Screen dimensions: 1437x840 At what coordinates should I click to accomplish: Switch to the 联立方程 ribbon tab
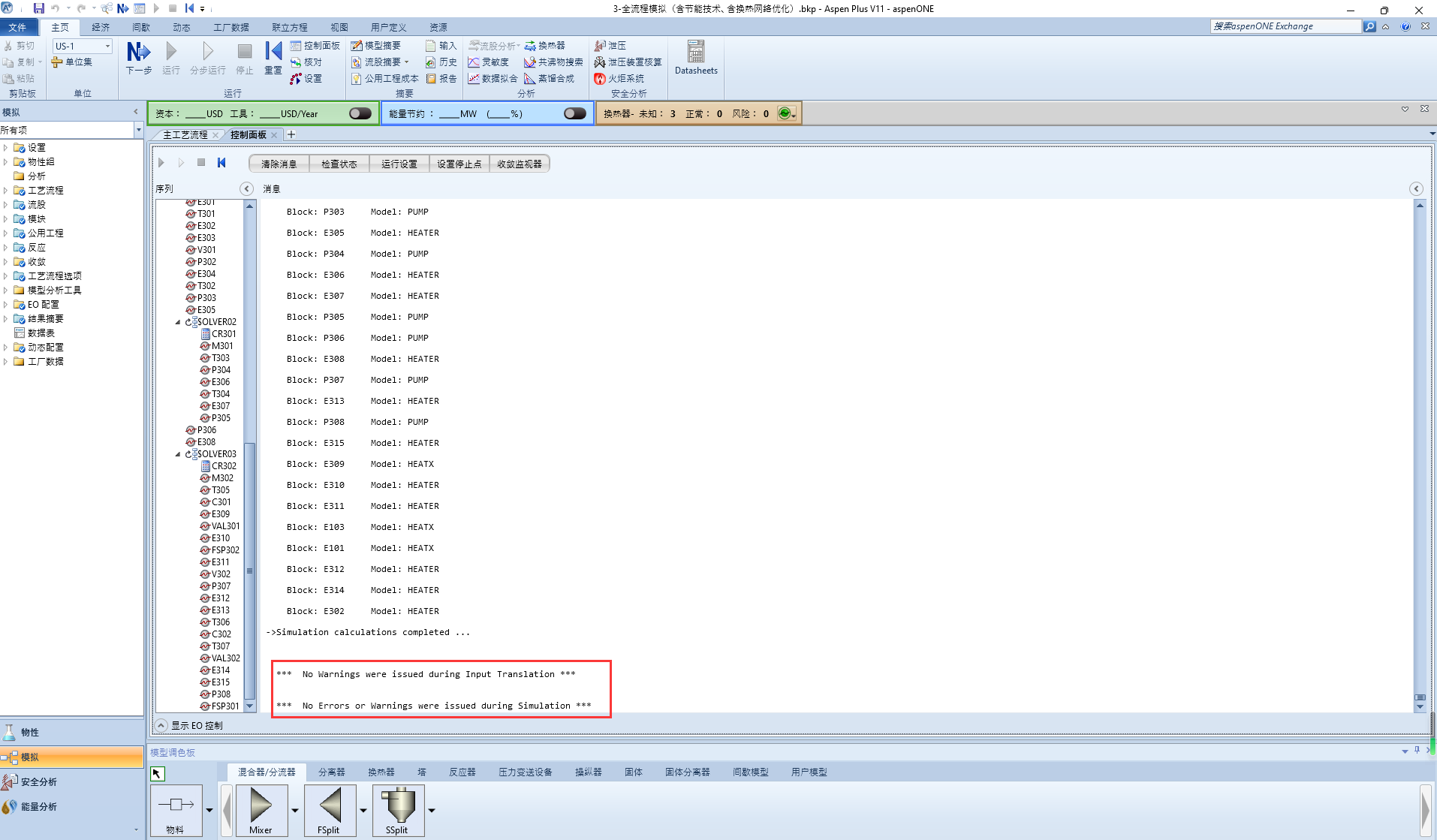tap(290, 27)
